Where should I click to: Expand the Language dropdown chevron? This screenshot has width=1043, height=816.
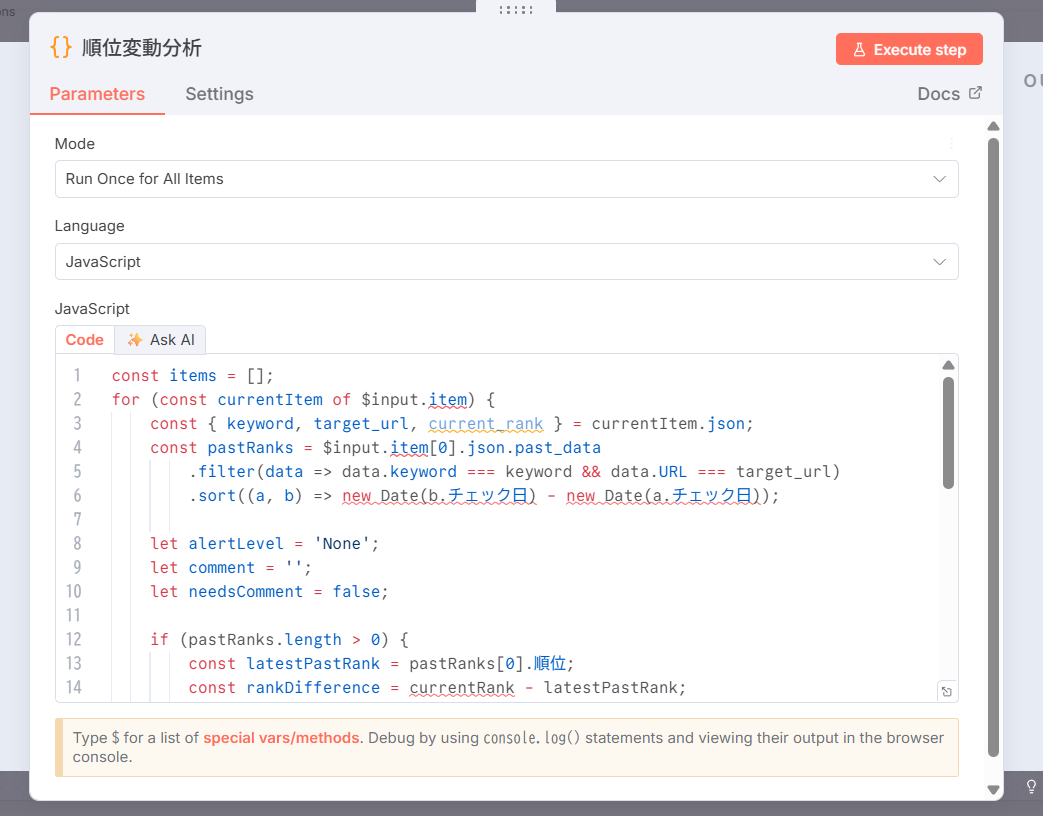point(939,262)
